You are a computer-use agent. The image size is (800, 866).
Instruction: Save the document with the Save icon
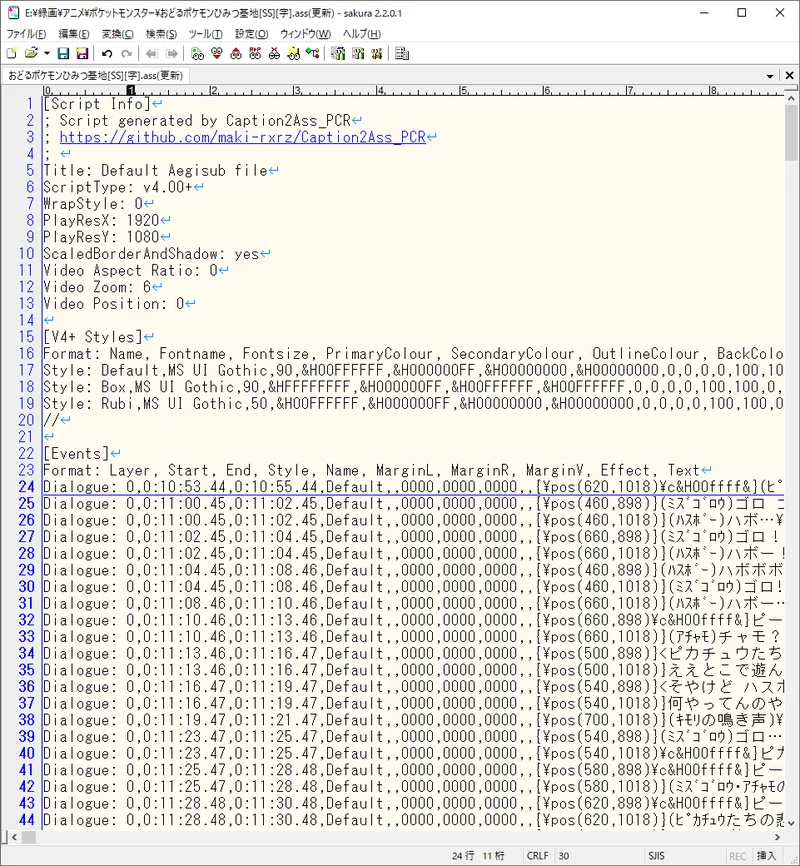[x=63, y=53]
